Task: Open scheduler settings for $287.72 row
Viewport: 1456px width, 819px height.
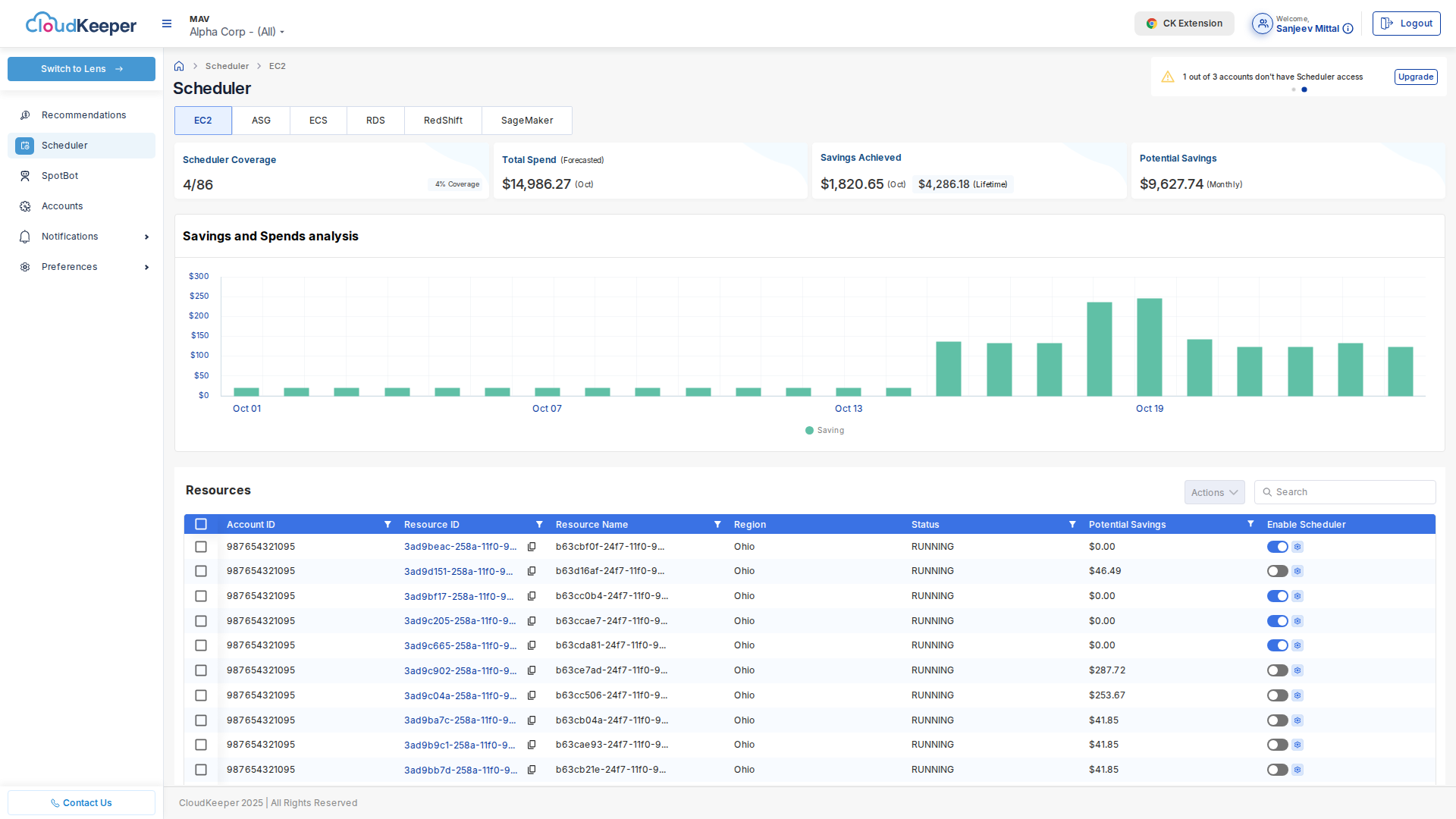Action: click(1298, 670)
